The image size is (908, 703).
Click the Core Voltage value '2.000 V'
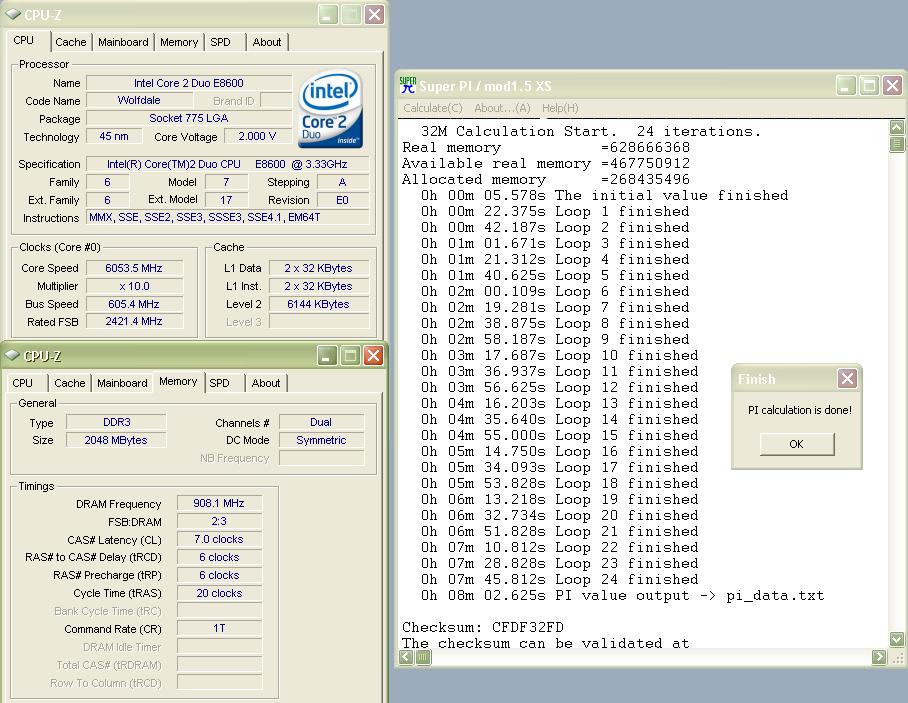pos(257,136)
